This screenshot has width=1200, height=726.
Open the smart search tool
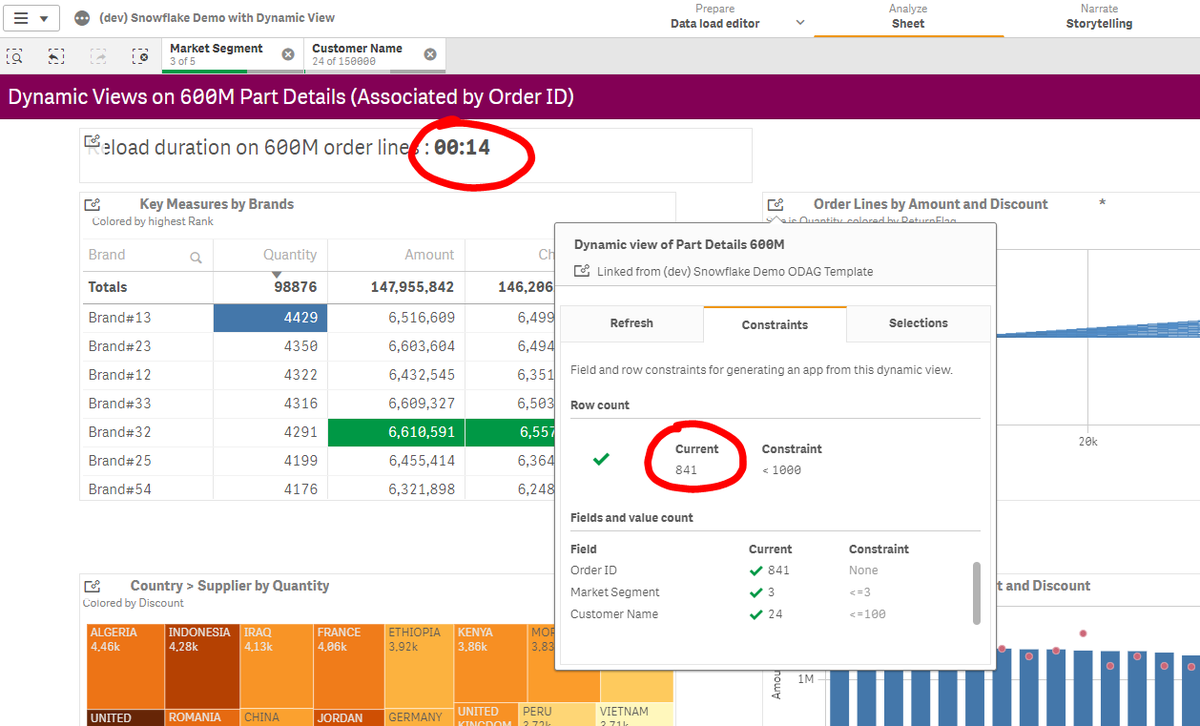pos(14,56)
